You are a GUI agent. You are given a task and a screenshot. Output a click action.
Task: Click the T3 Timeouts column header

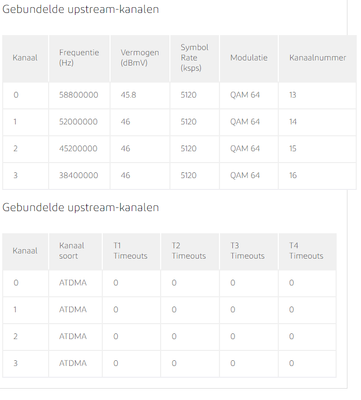tap(249, 251)
